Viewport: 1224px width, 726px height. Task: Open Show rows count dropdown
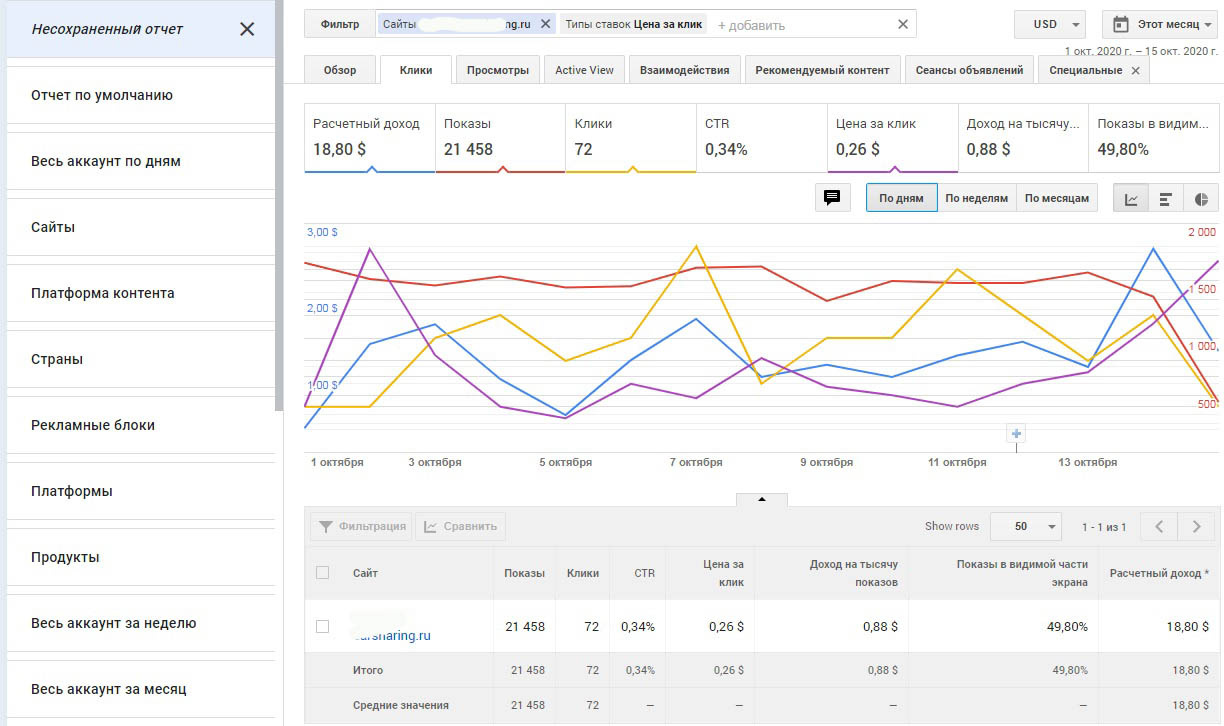point(1025,526)
